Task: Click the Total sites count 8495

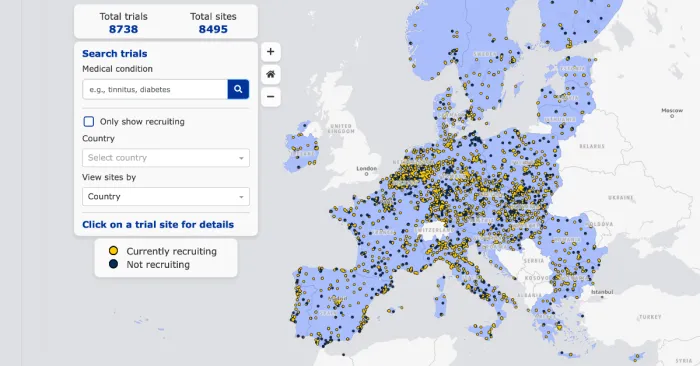Action: [x=213, y=29]
